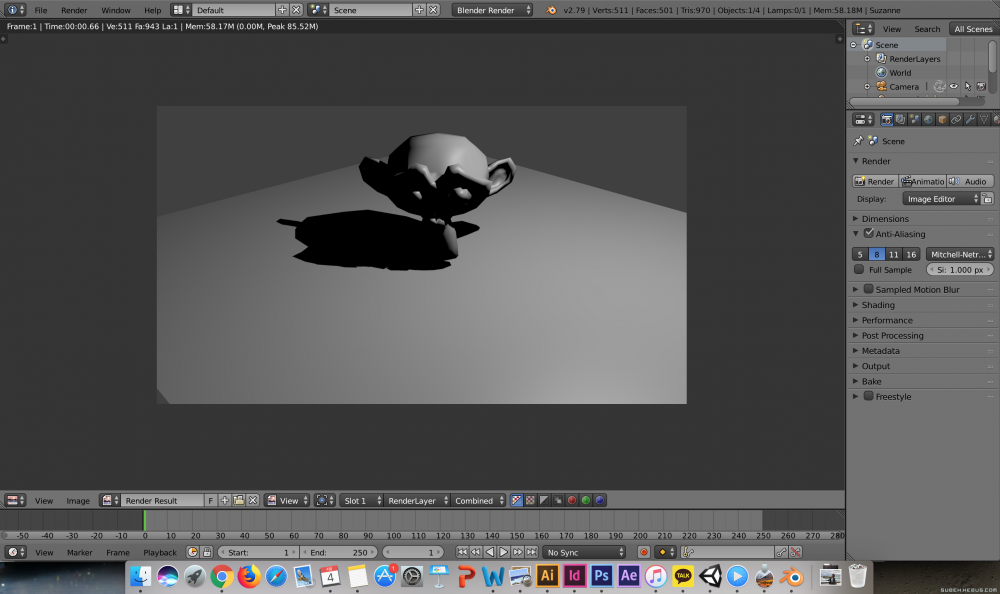
Task: Open the Scene properties tab
Action: 915,119
